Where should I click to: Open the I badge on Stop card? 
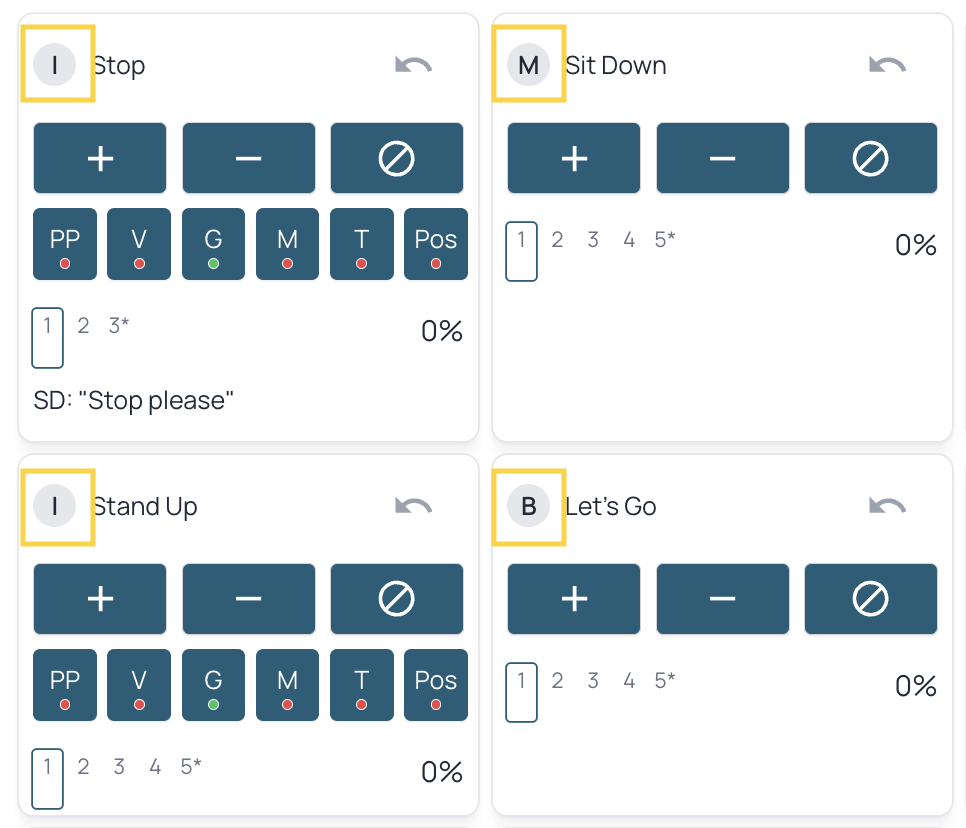tap(55, 64)
